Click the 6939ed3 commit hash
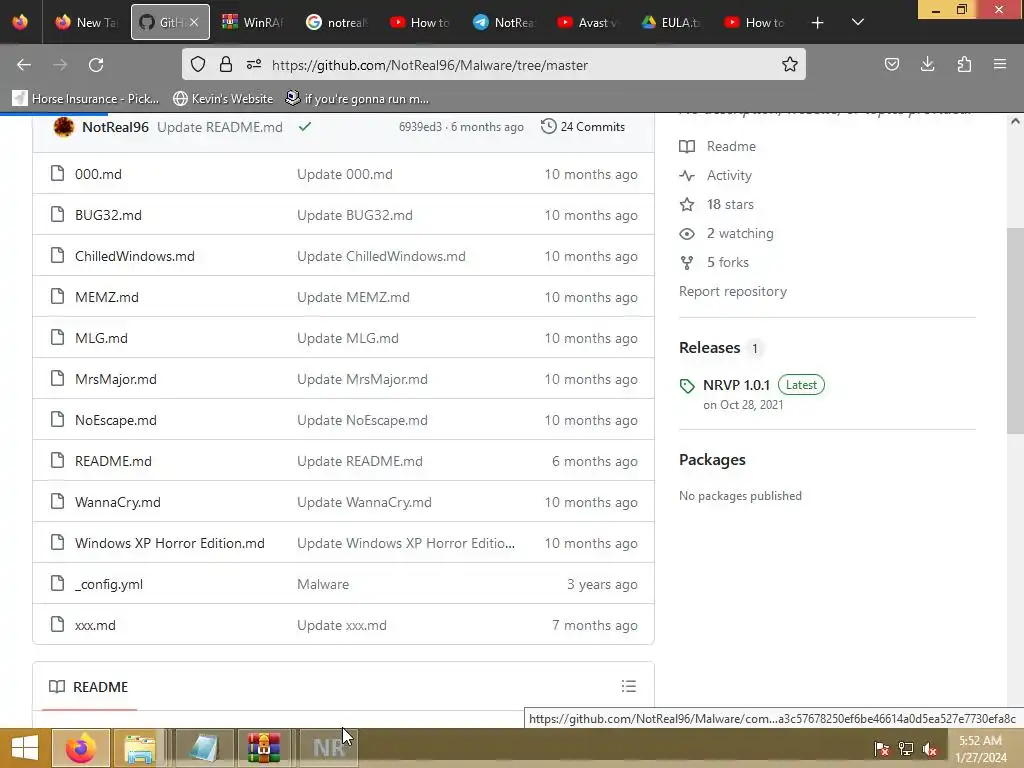 pos(421,127)
